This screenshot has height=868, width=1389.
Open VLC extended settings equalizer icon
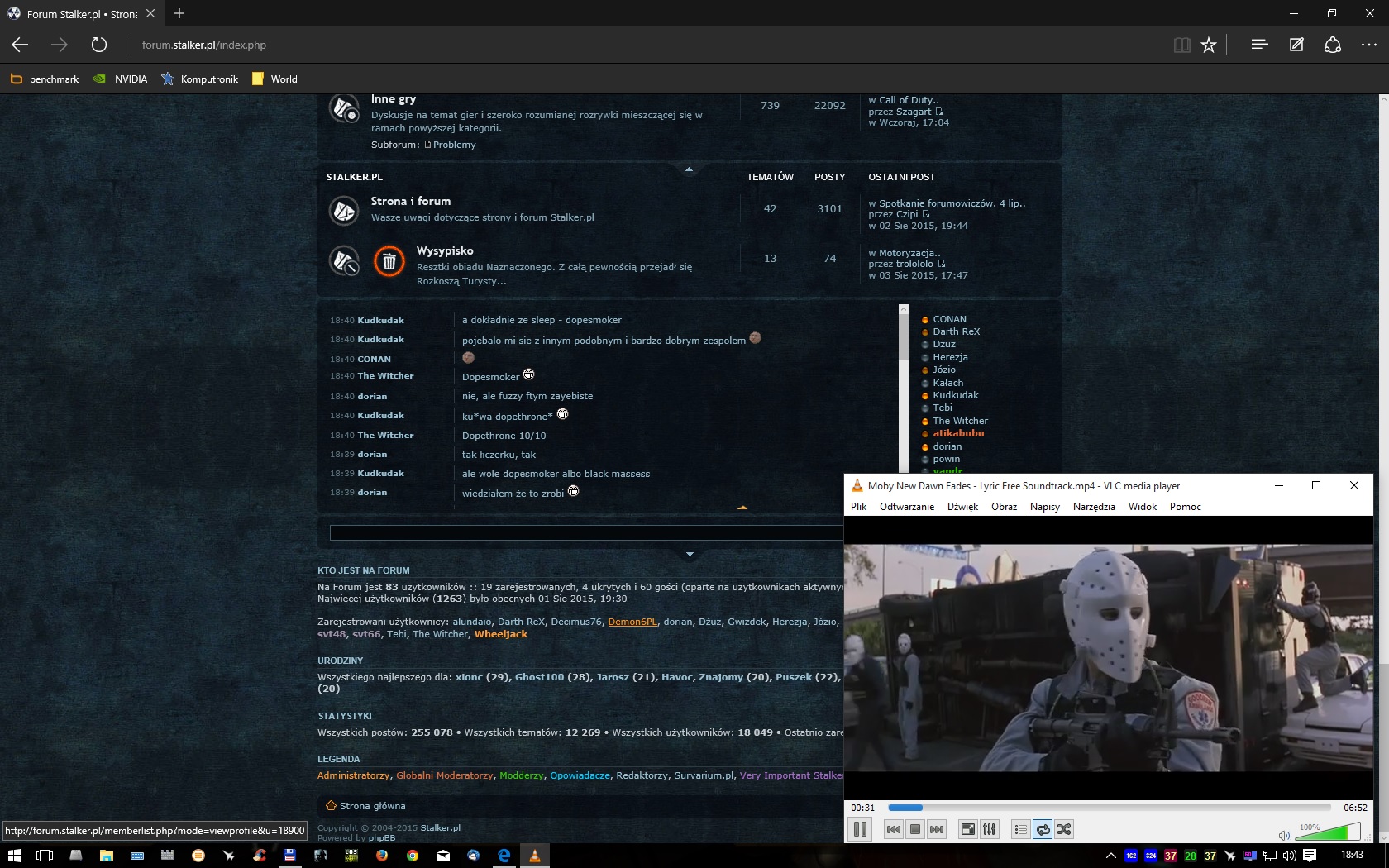989,829
